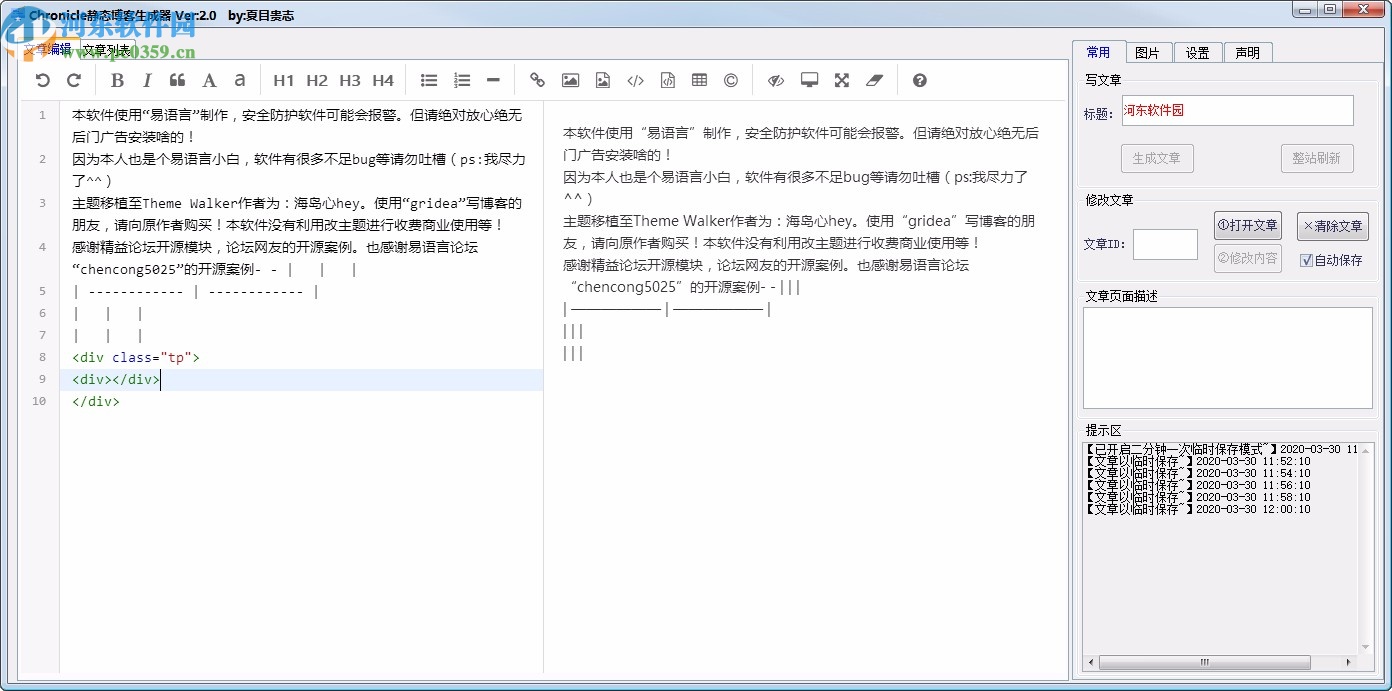Insert a table
The width and height of the screenshot is (1392, 691).
tap(699, 80)
